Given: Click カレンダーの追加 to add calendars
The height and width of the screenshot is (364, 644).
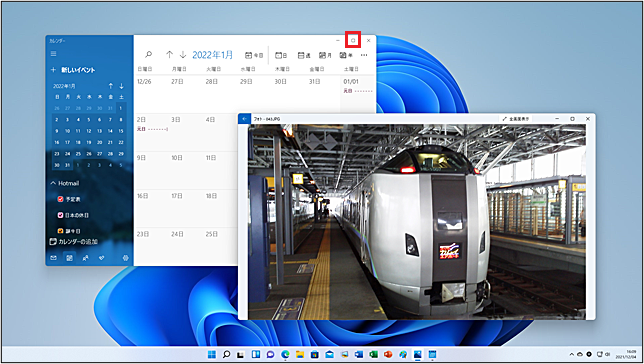Looking at the screenshot, I should (x=74, y=242).
